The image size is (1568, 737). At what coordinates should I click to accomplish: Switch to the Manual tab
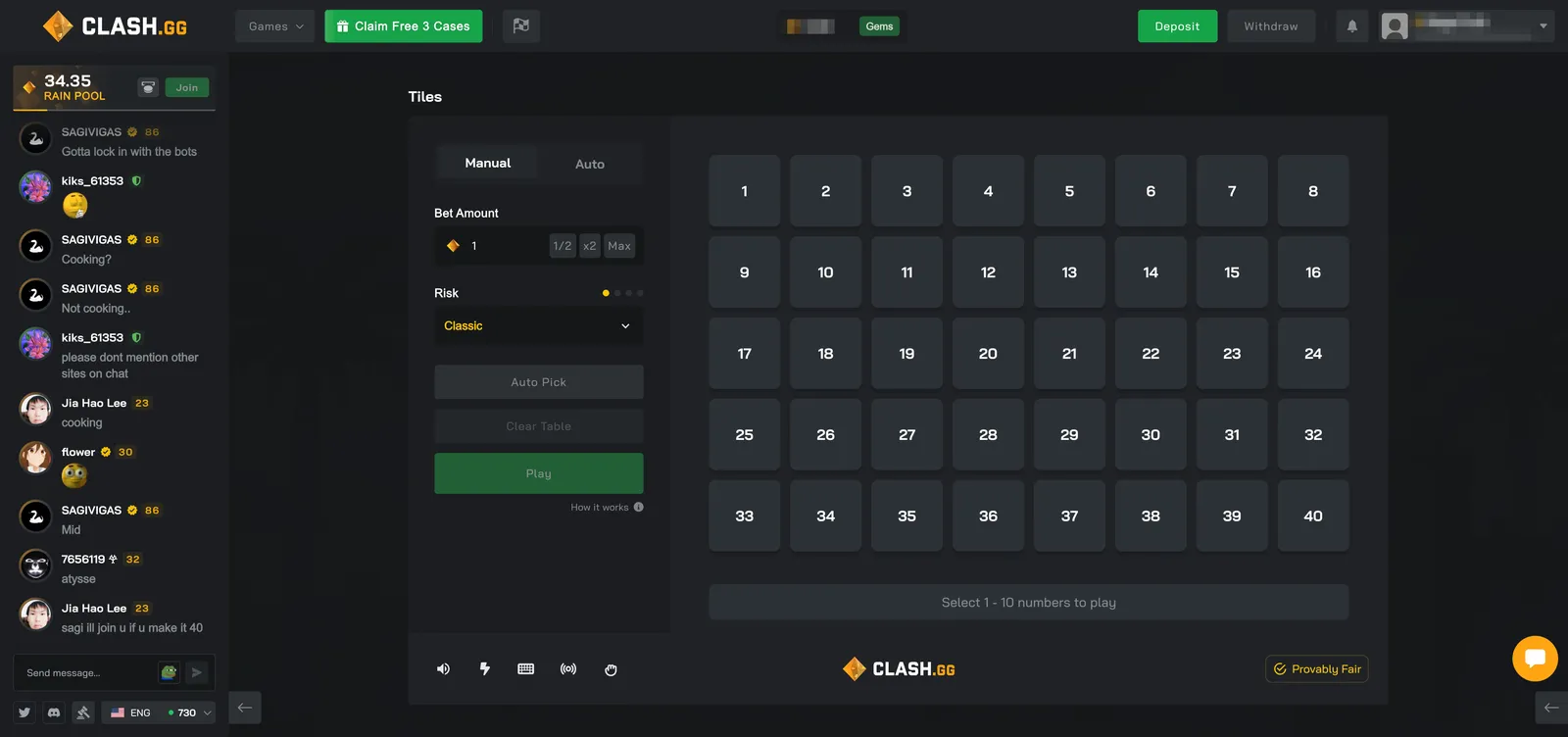(x=488, y=164)
